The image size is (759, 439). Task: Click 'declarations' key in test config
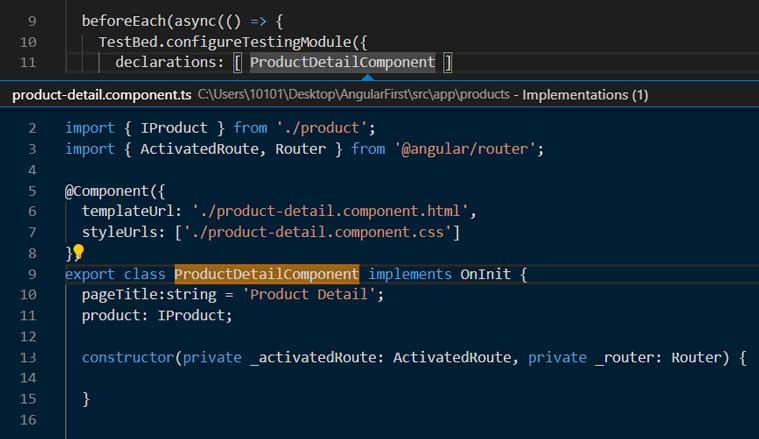165,62
